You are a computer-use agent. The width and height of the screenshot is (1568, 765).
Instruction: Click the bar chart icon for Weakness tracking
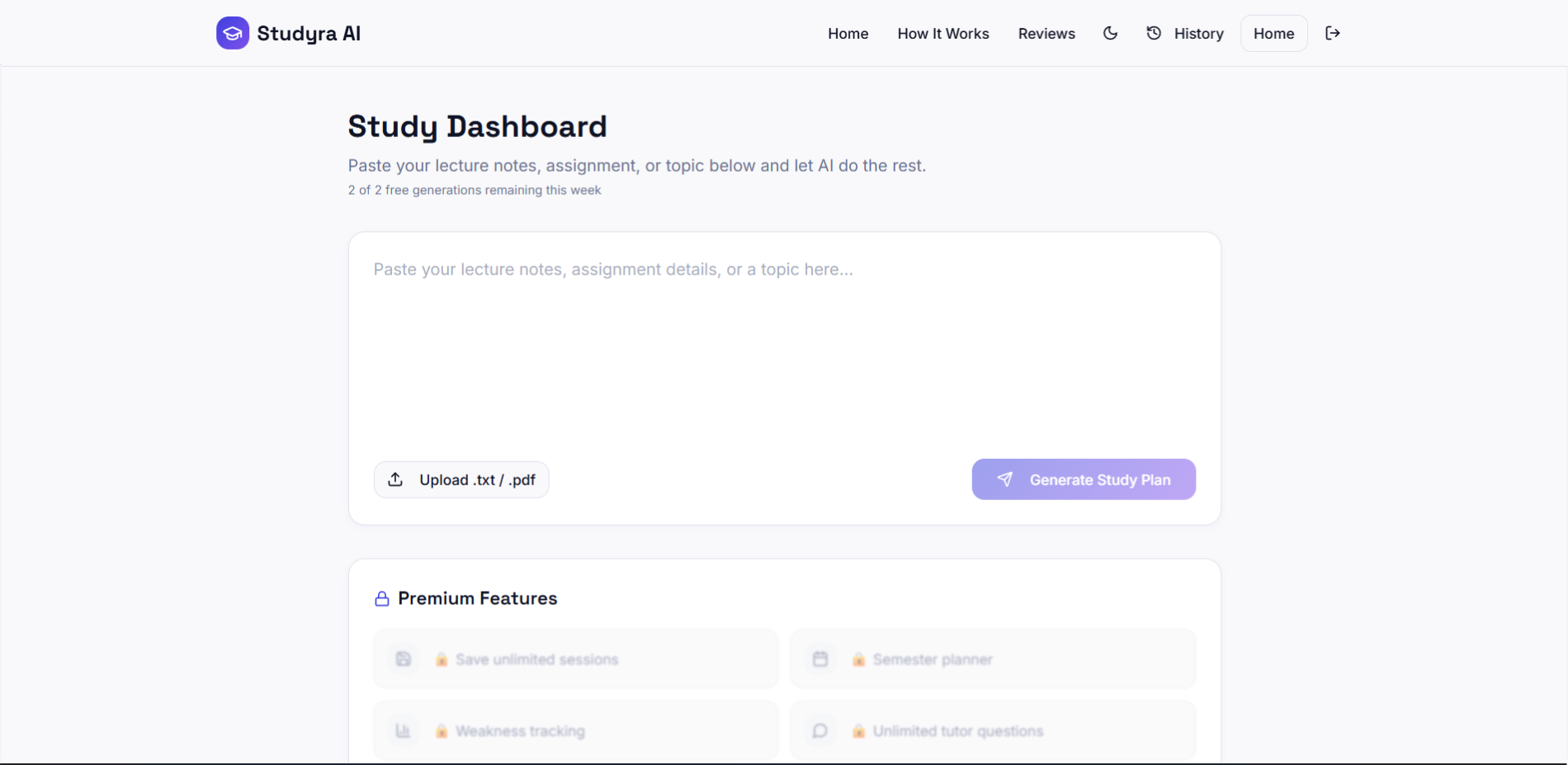[404, 730]
